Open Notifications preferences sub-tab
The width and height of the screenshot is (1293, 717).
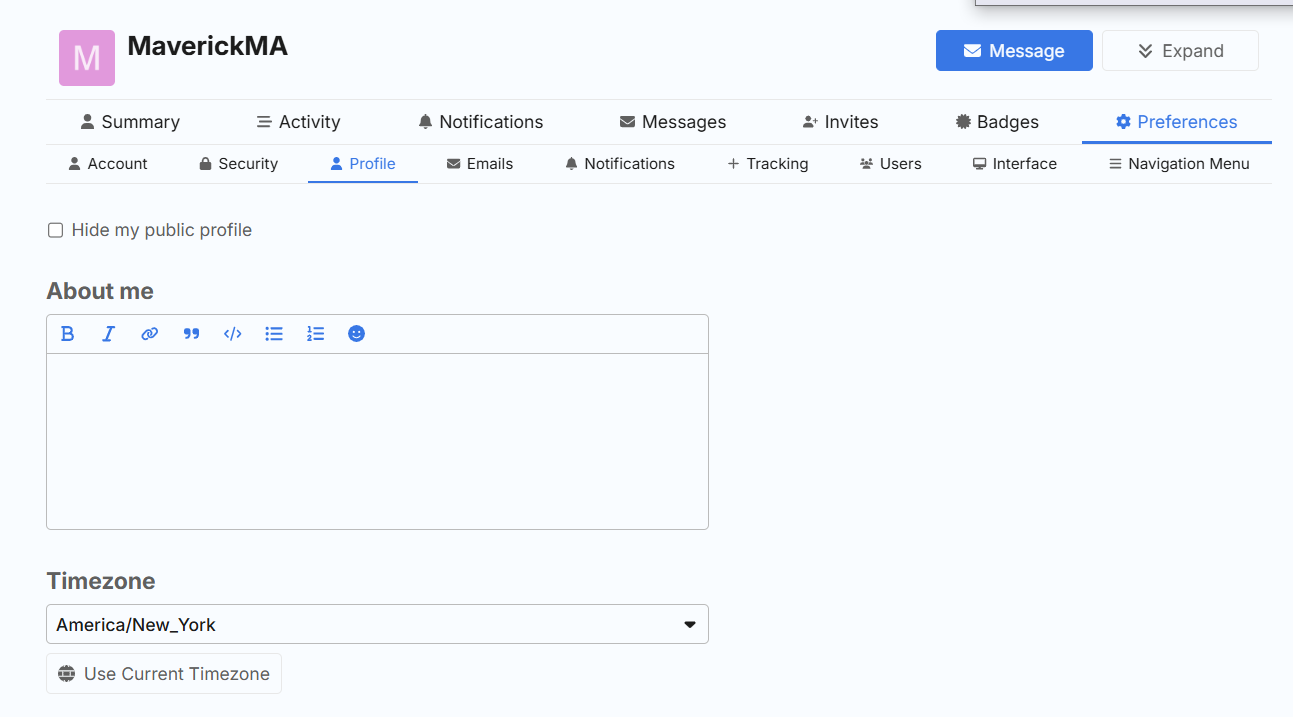coord(620,164)
